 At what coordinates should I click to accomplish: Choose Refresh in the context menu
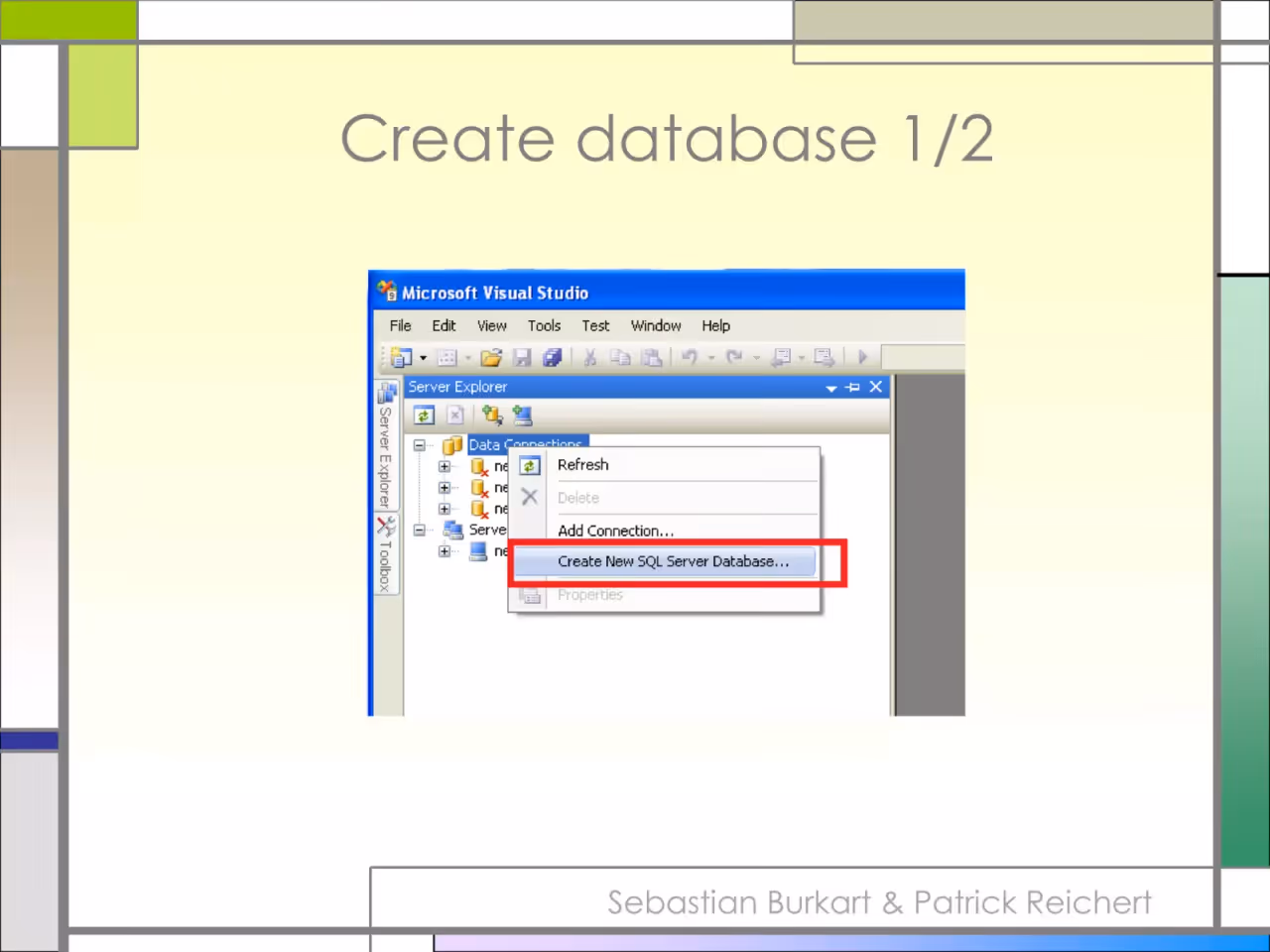[x=664, y=465]
